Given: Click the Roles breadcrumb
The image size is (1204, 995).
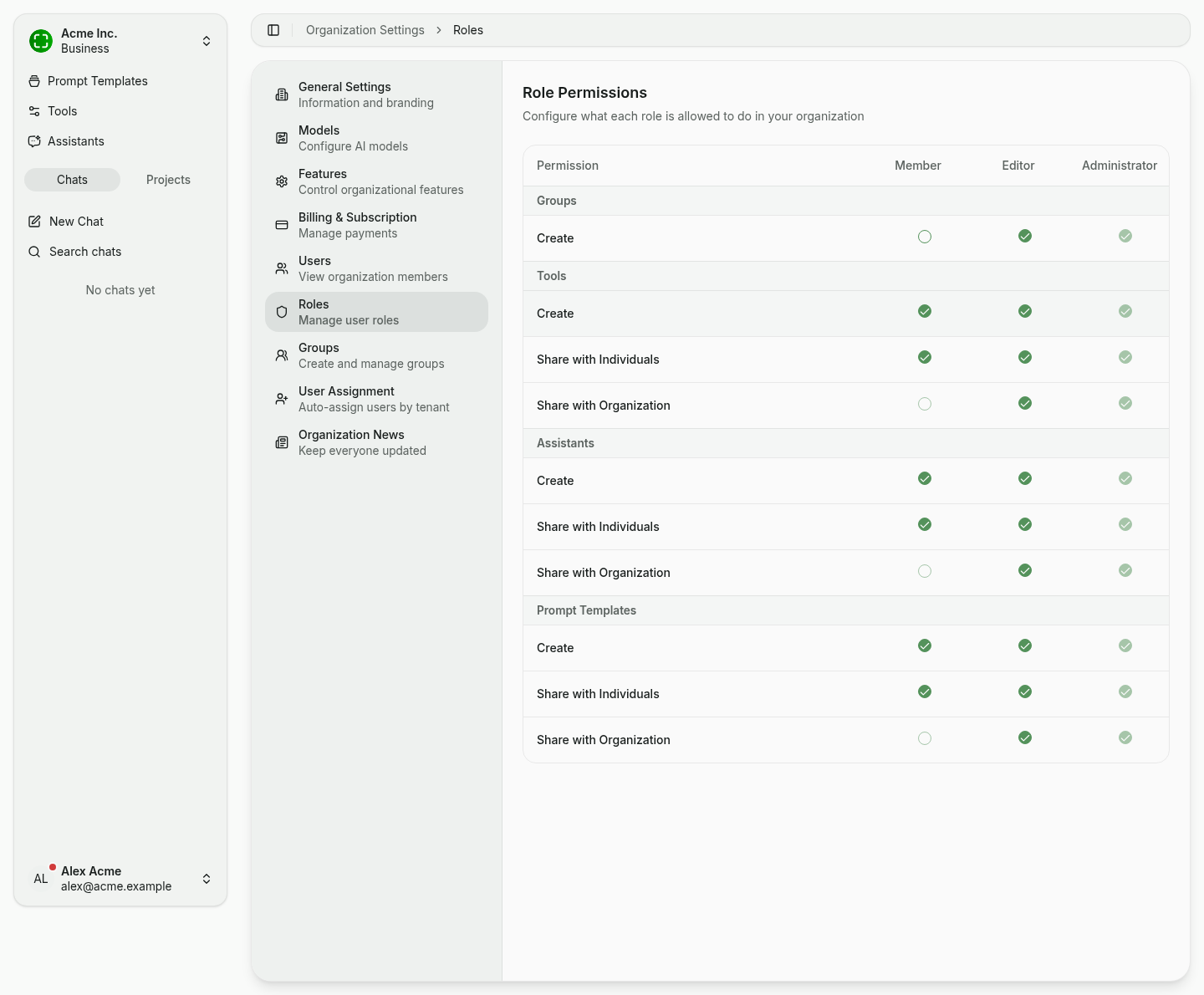Looking at the screenshot, I should (468, 30).
